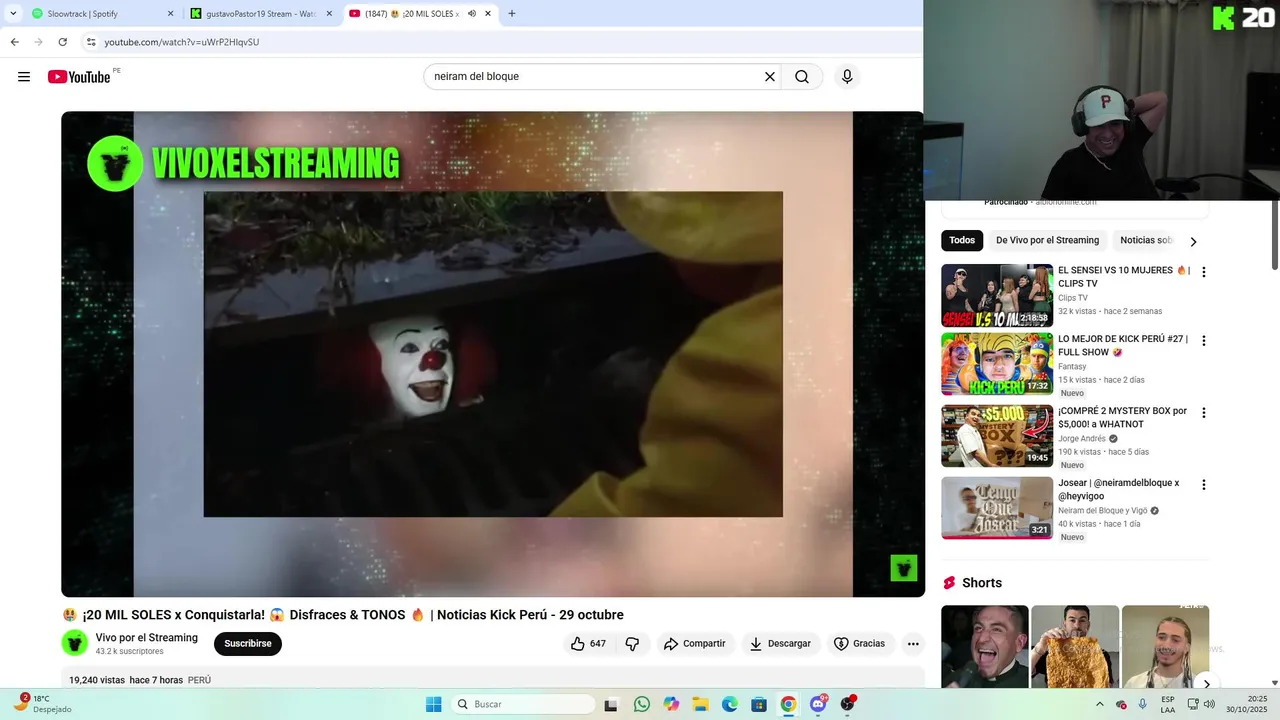Open the Windows Start menu

434,704
